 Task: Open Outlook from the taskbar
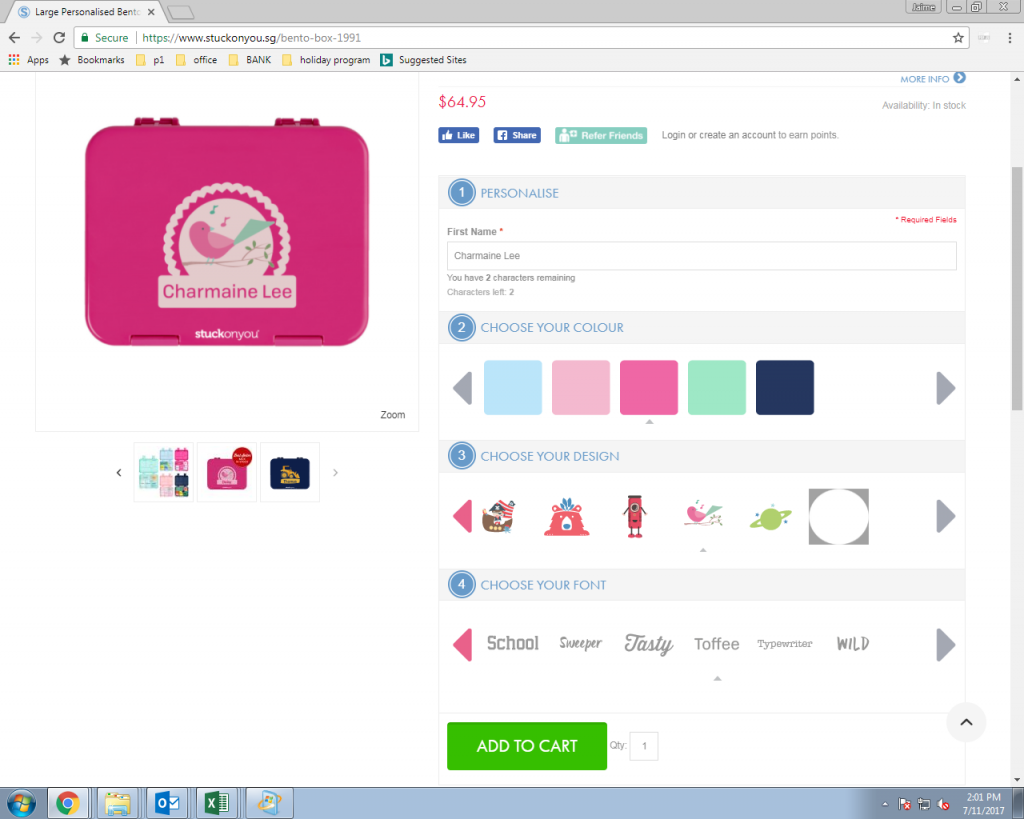coord(167,803)
